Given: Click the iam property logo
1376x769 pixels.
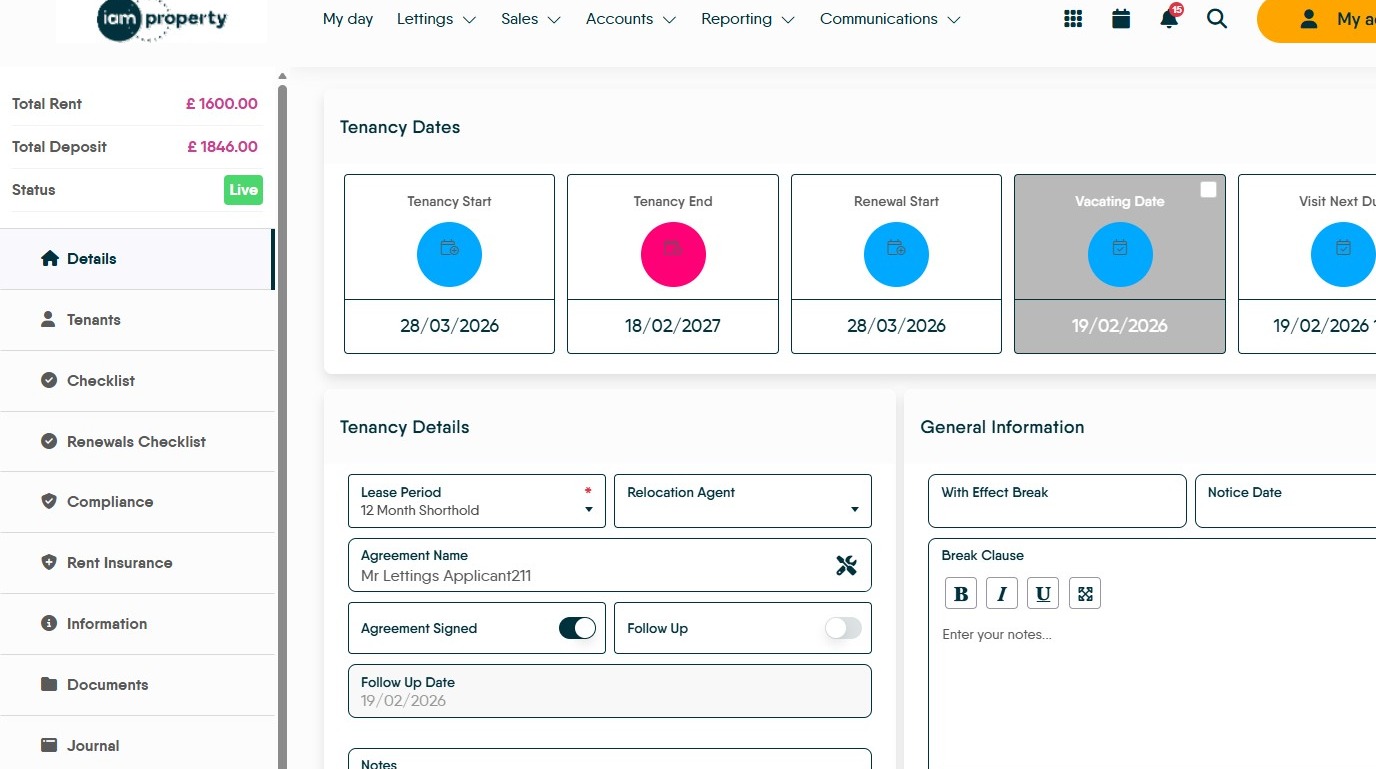Looking at the screenshot, I should 162,20.
